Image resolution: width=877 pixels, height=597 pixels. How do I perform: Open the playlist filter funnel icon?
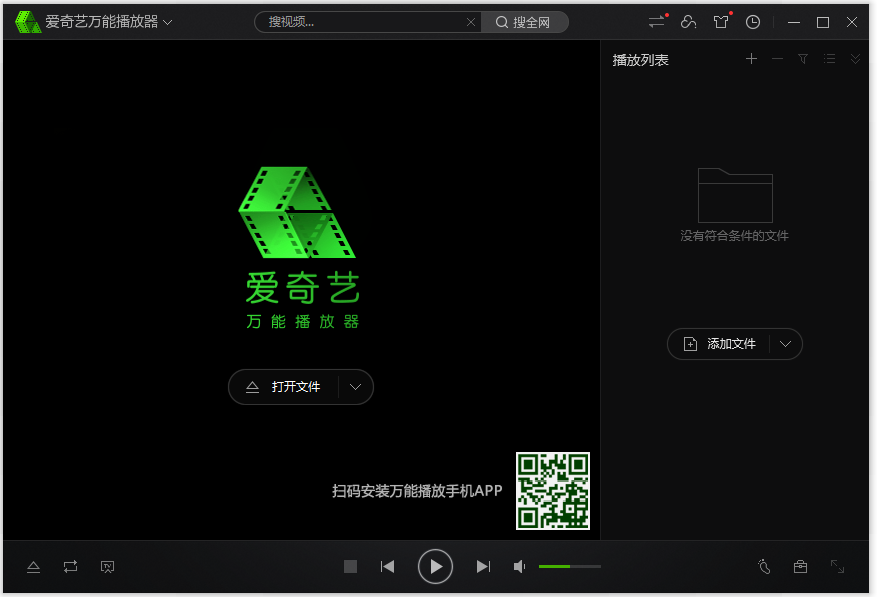tap(803, 59)
